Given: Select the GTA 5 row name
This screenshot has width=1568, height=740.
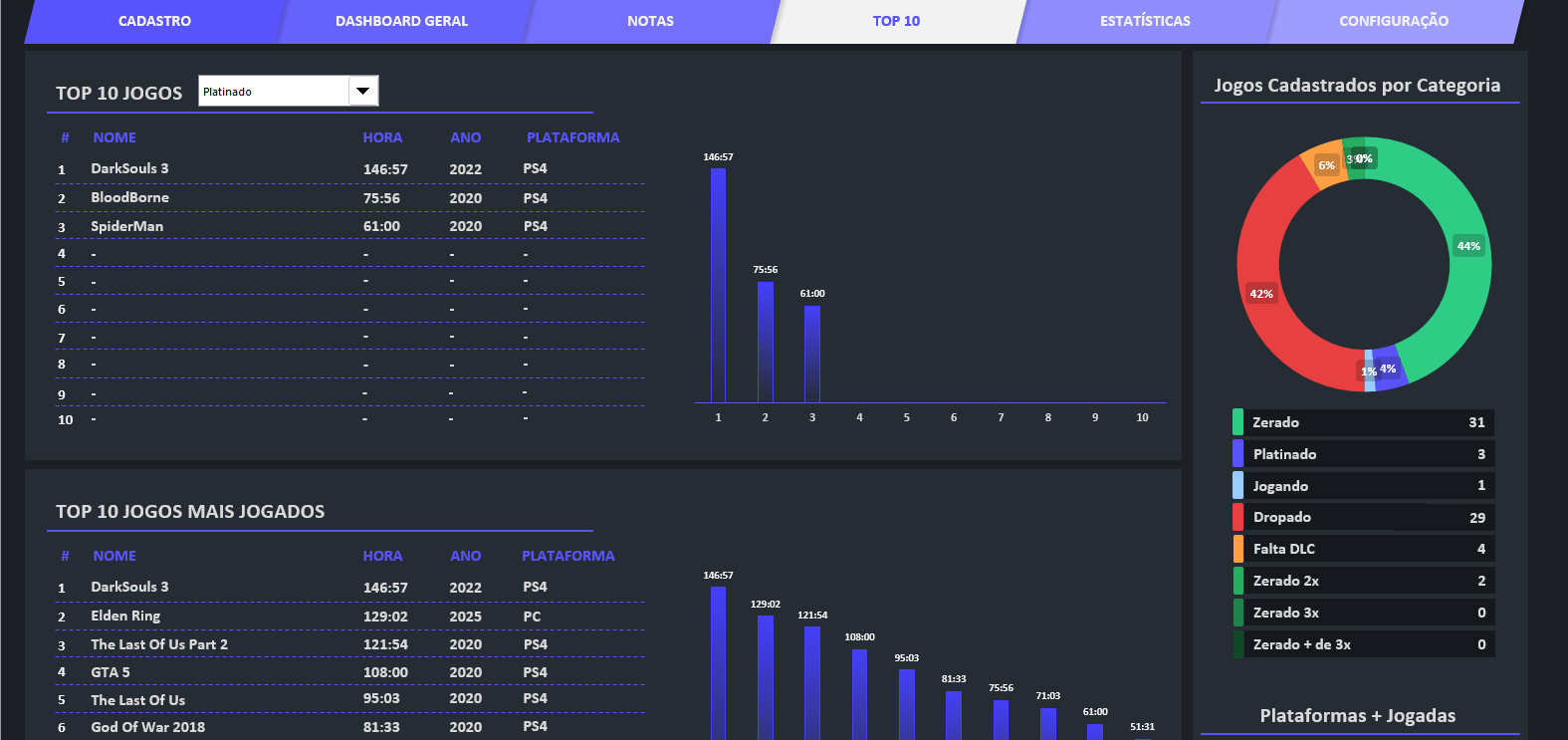Looking at the screenshot, I should 111,672.
